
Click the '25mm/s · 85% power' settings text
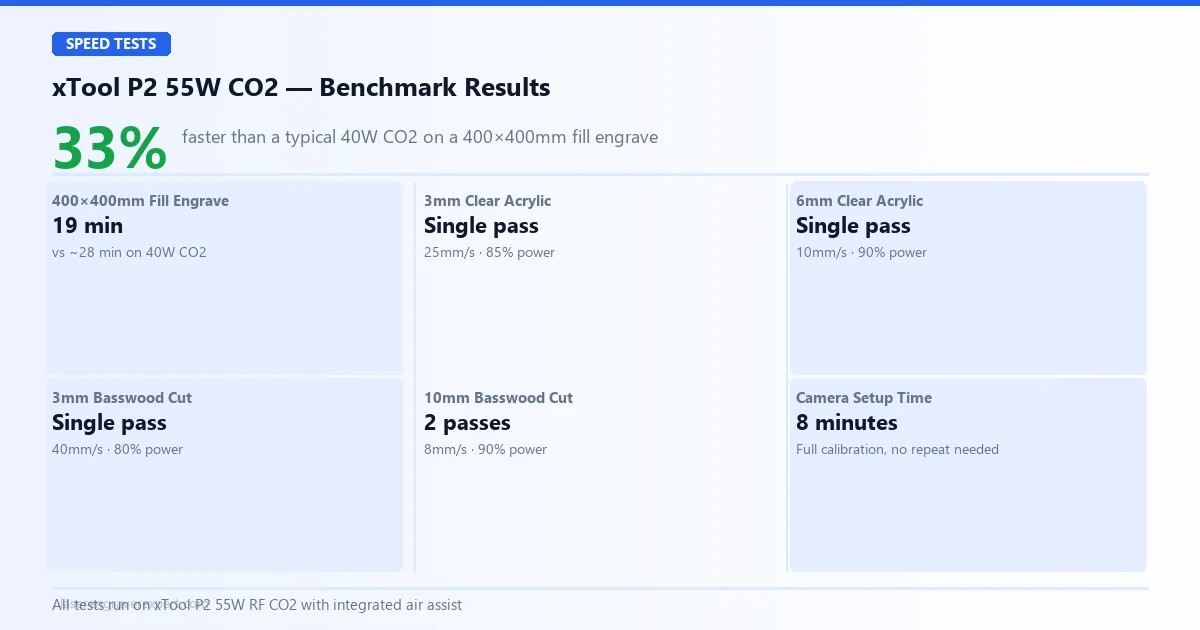489,253
